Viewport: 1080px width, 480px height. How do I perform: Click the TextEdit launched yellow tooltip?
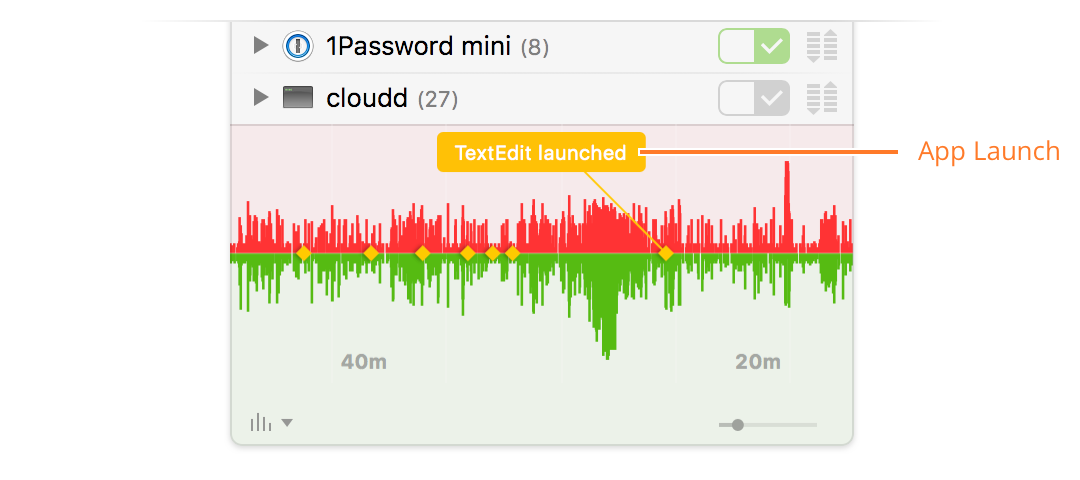[x=541, y=152]
